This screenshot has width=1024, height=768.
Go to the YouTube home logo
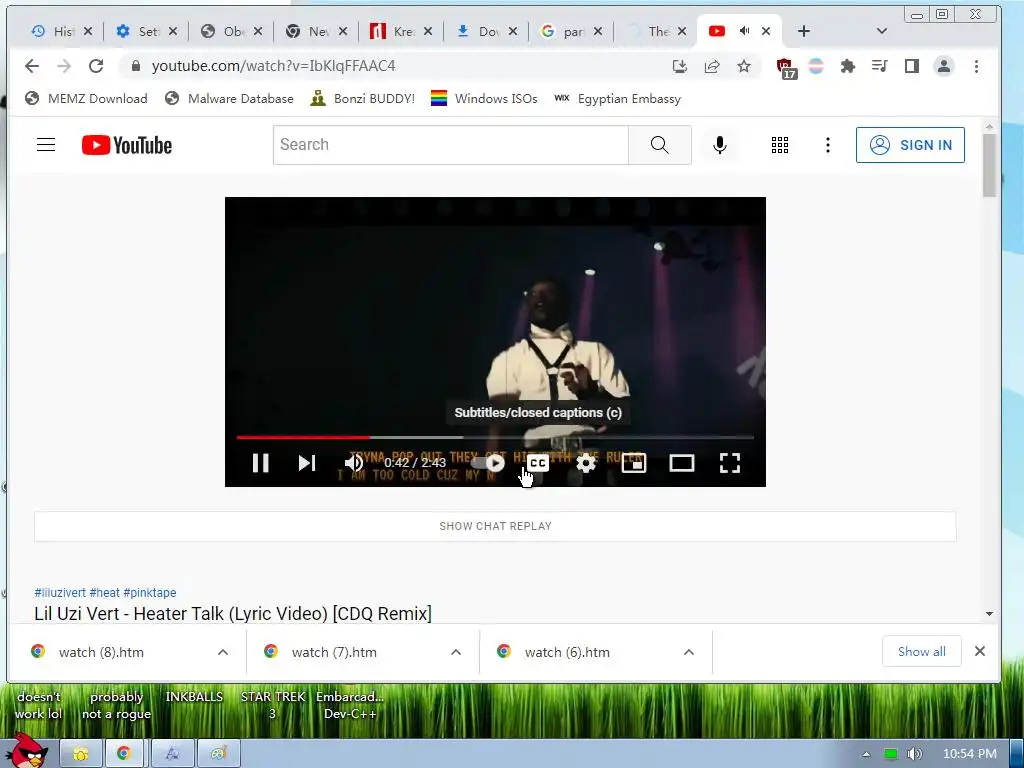127,145
